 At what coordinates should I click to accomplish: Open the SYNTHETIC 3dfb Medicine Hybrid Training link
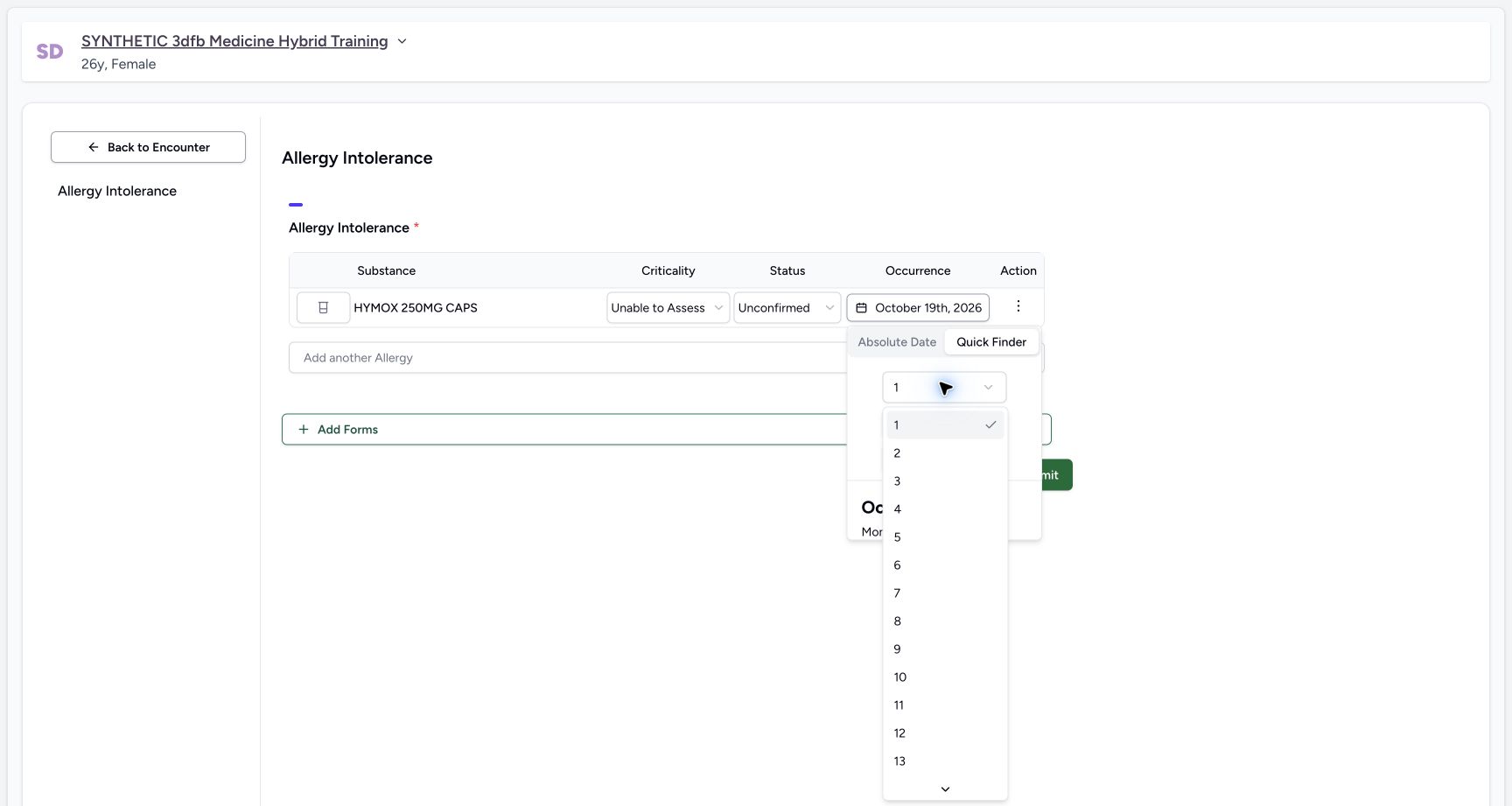(234, 41)
